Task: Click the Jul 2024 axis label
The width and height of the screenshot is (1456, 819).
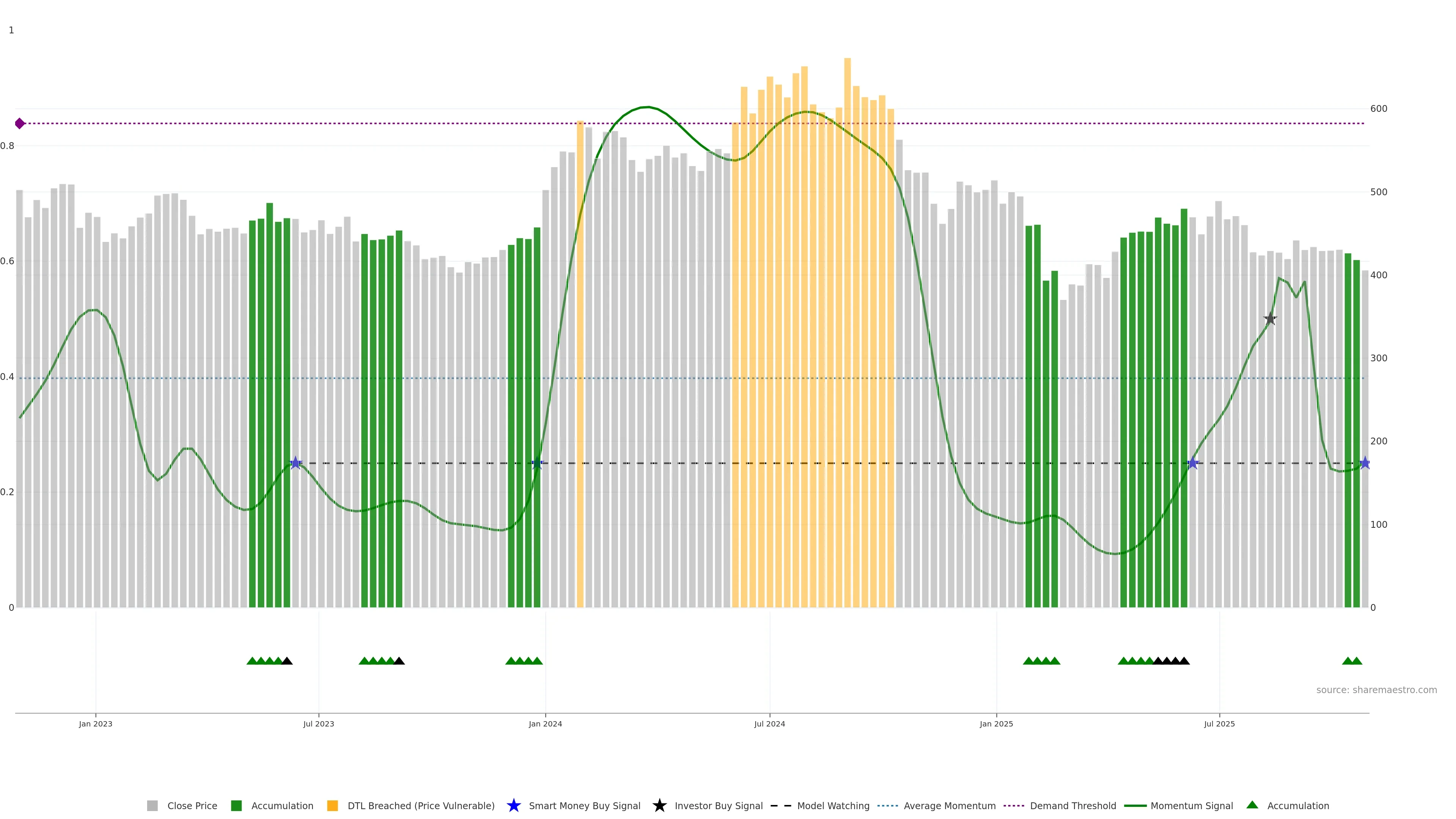Action: click(x=769, y=723)
